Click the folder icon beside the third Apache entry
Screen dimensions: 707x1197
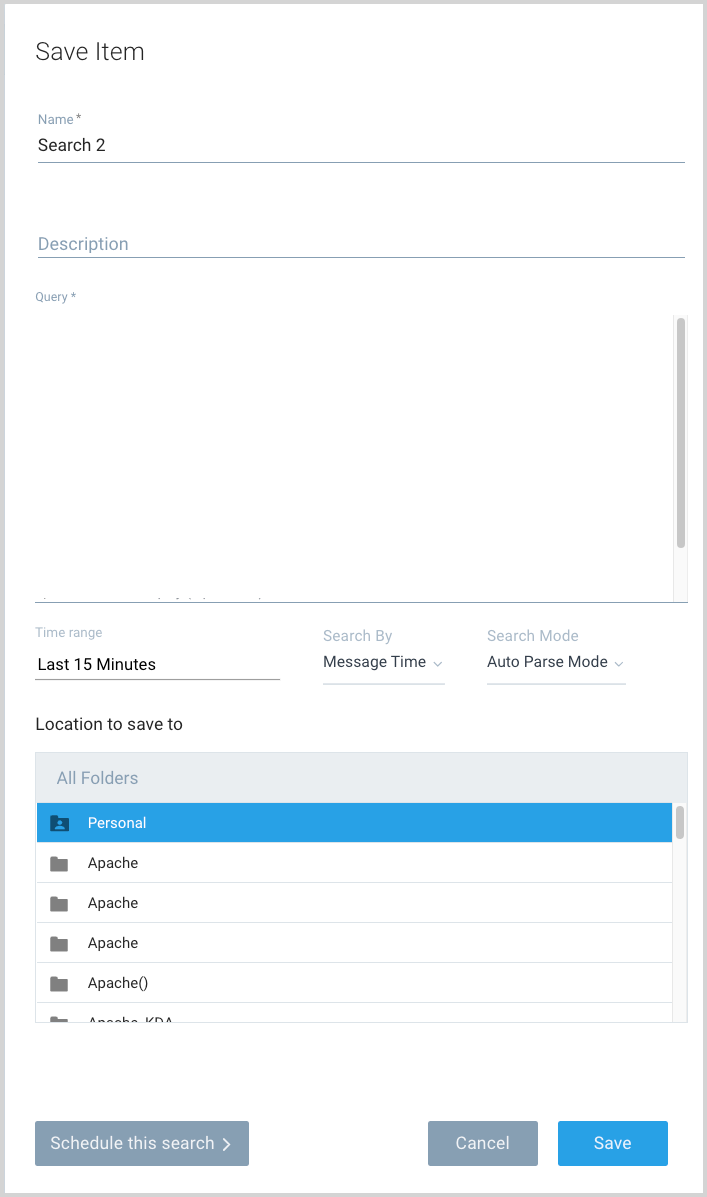pyautogui.click(x=59, y=942)
